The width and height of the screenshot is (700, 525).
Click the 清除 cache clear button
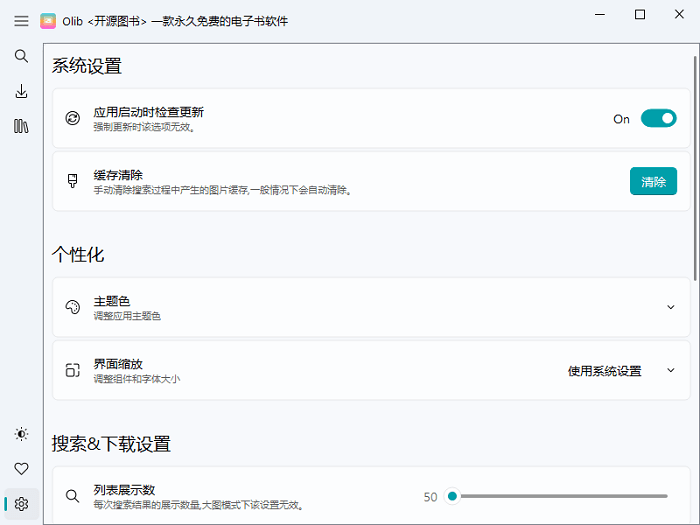(x=653, y=181)
